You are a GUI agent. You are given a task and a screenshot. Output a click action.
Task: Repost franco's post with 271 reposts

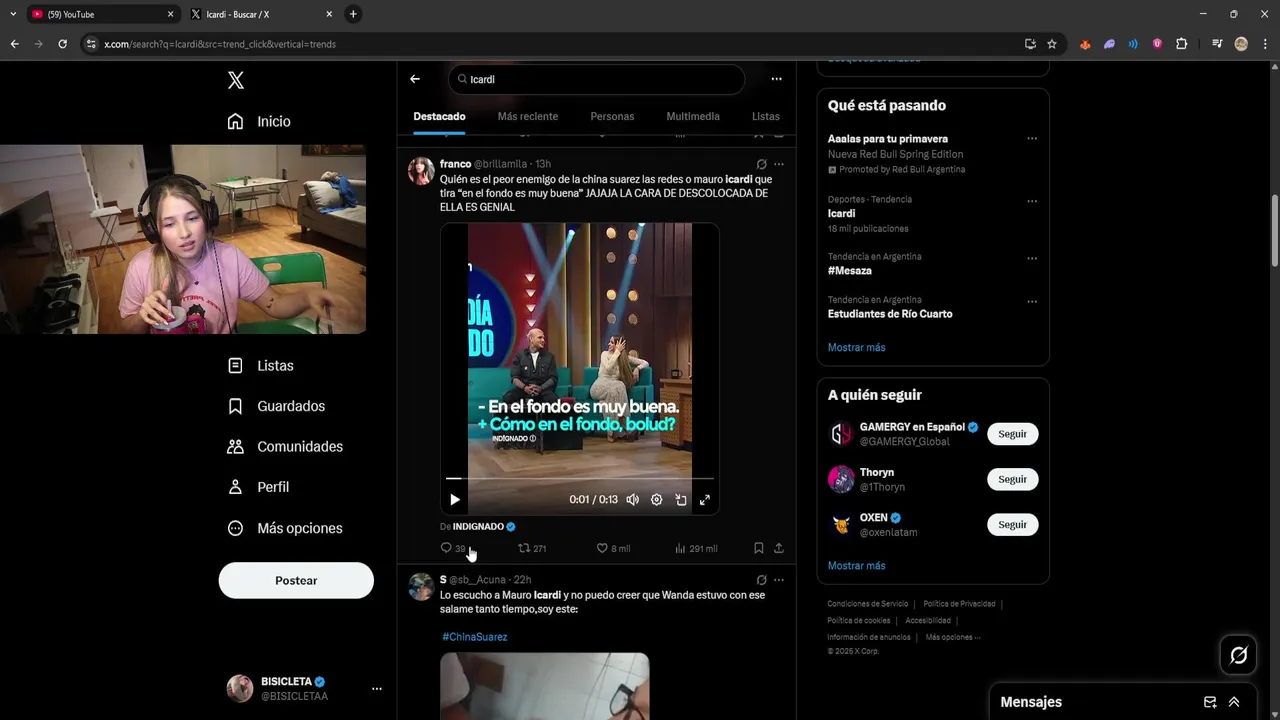coord(532,548)
